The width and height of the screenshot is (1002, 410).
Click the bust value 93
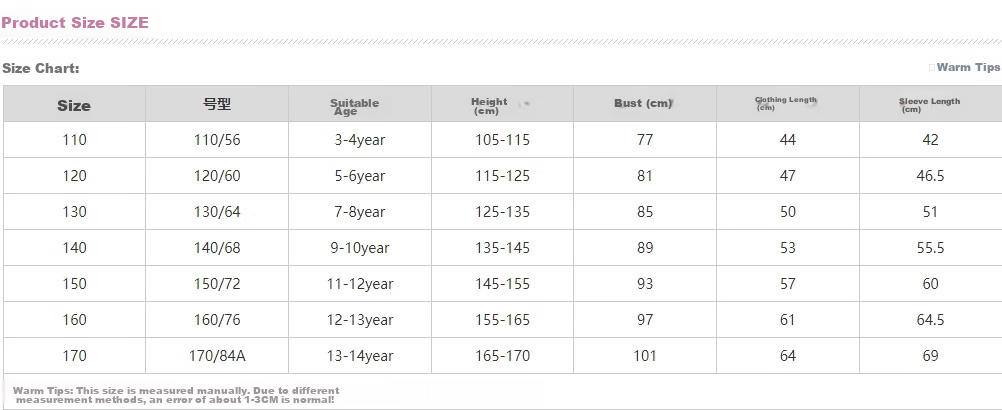(645, 284)
